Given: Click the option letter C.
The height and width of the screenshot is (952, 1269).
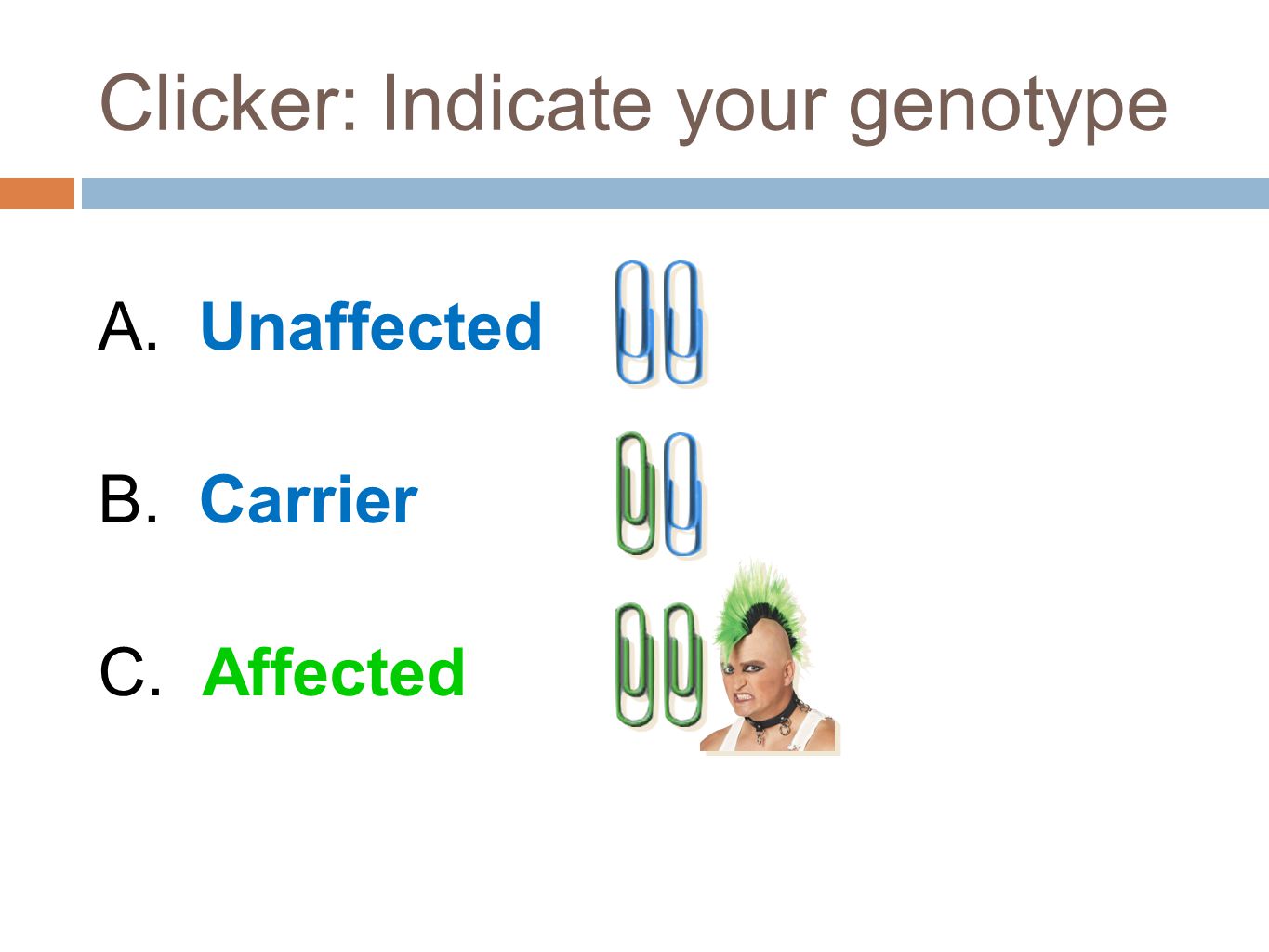Looking at the screenshot, I should 129,671.
